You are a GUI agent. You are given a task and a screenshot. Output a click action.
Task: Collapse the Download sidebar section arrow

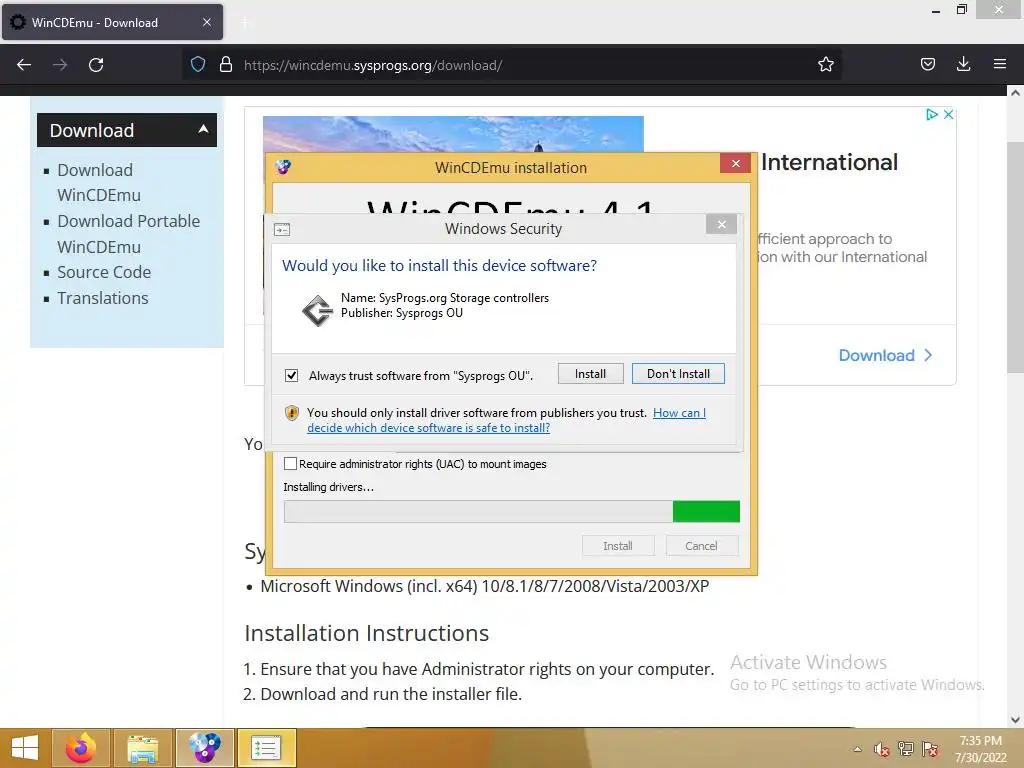pos(203,129)
